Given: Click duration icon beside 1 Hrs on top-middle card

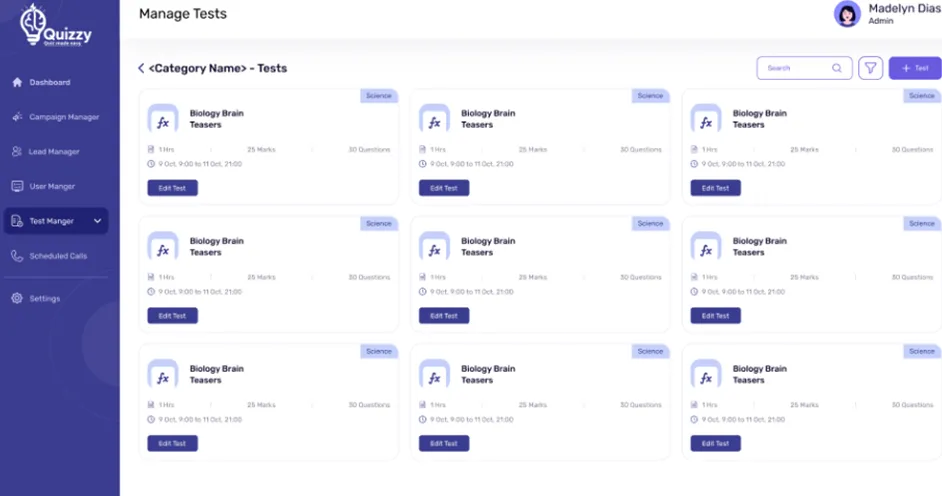Looking at the screenshot, I should [422, 150].
